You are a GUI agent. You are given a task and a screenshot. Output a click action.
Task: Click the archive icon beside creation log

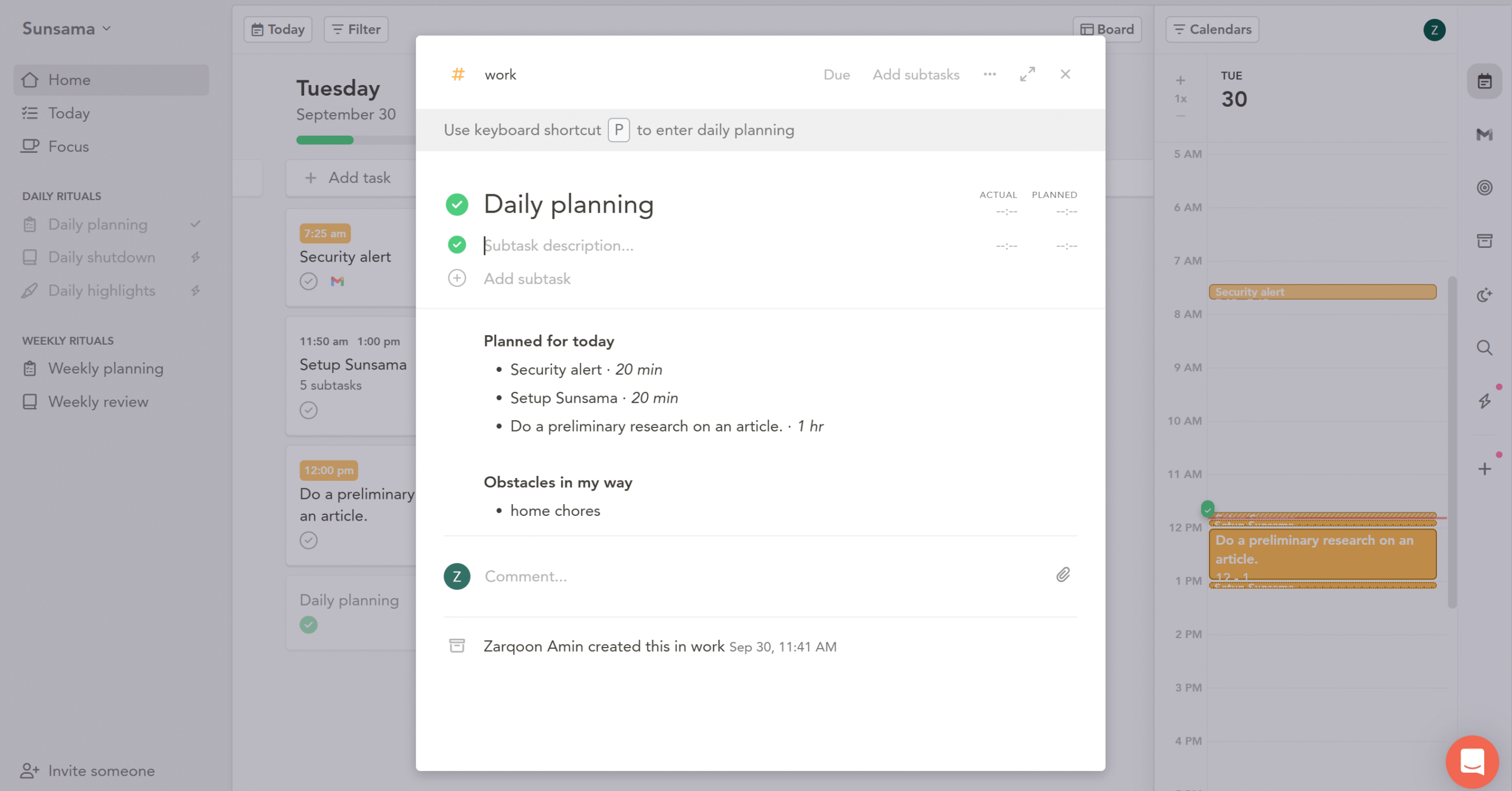pyautogui.click(x=457, y=646)
